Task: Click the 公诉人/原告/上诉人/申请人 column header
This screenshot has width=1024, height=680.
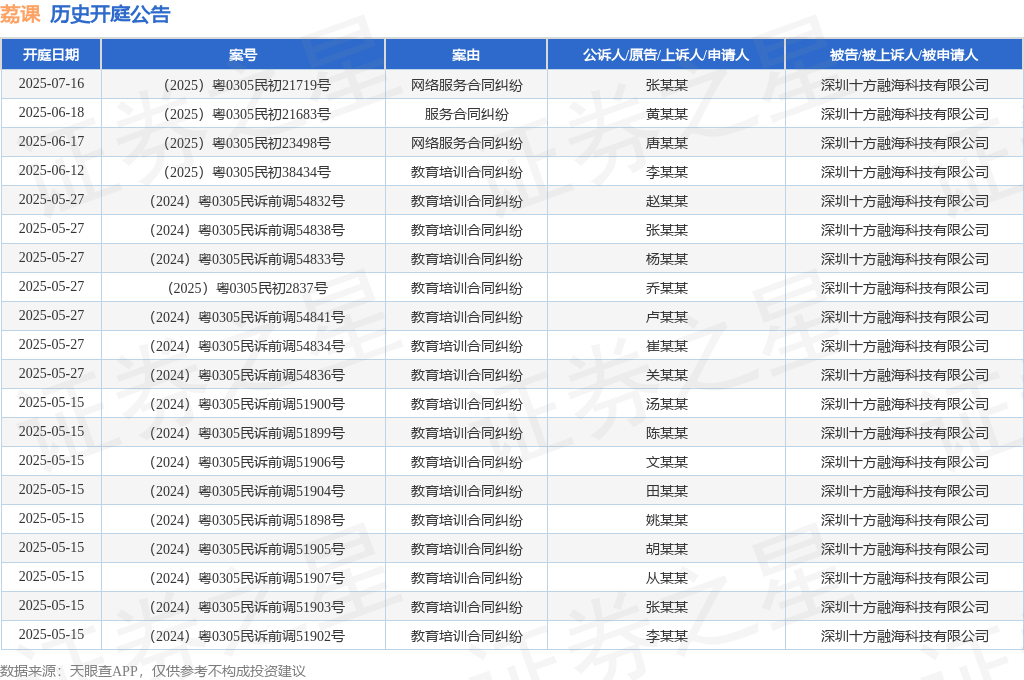Action: (x=665, y=55)
